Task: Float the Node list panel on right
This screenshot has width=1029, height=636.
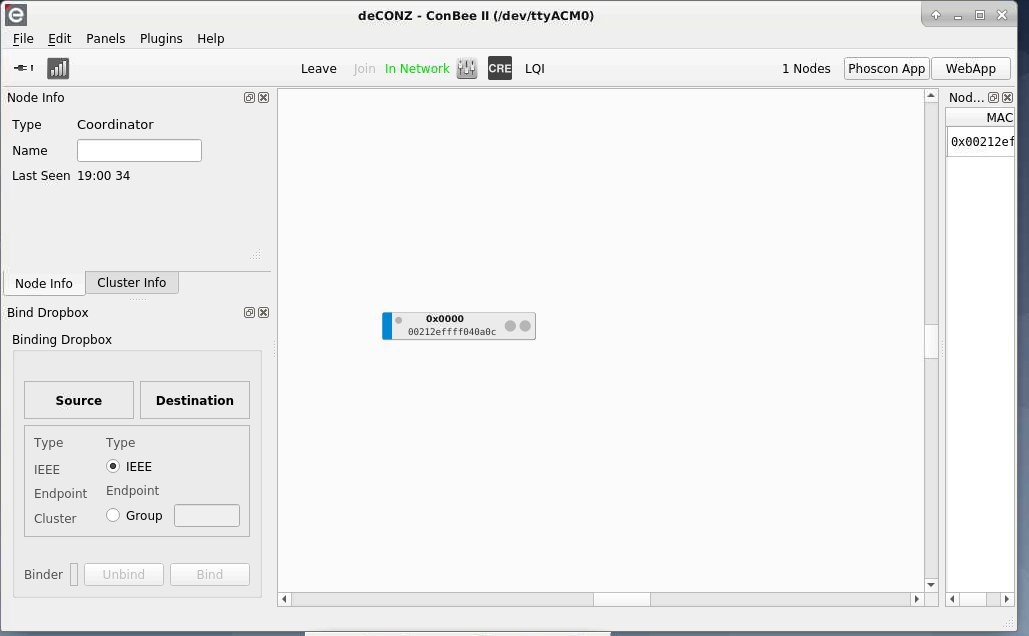Action: pyautogui.click(x=994, y=98)
